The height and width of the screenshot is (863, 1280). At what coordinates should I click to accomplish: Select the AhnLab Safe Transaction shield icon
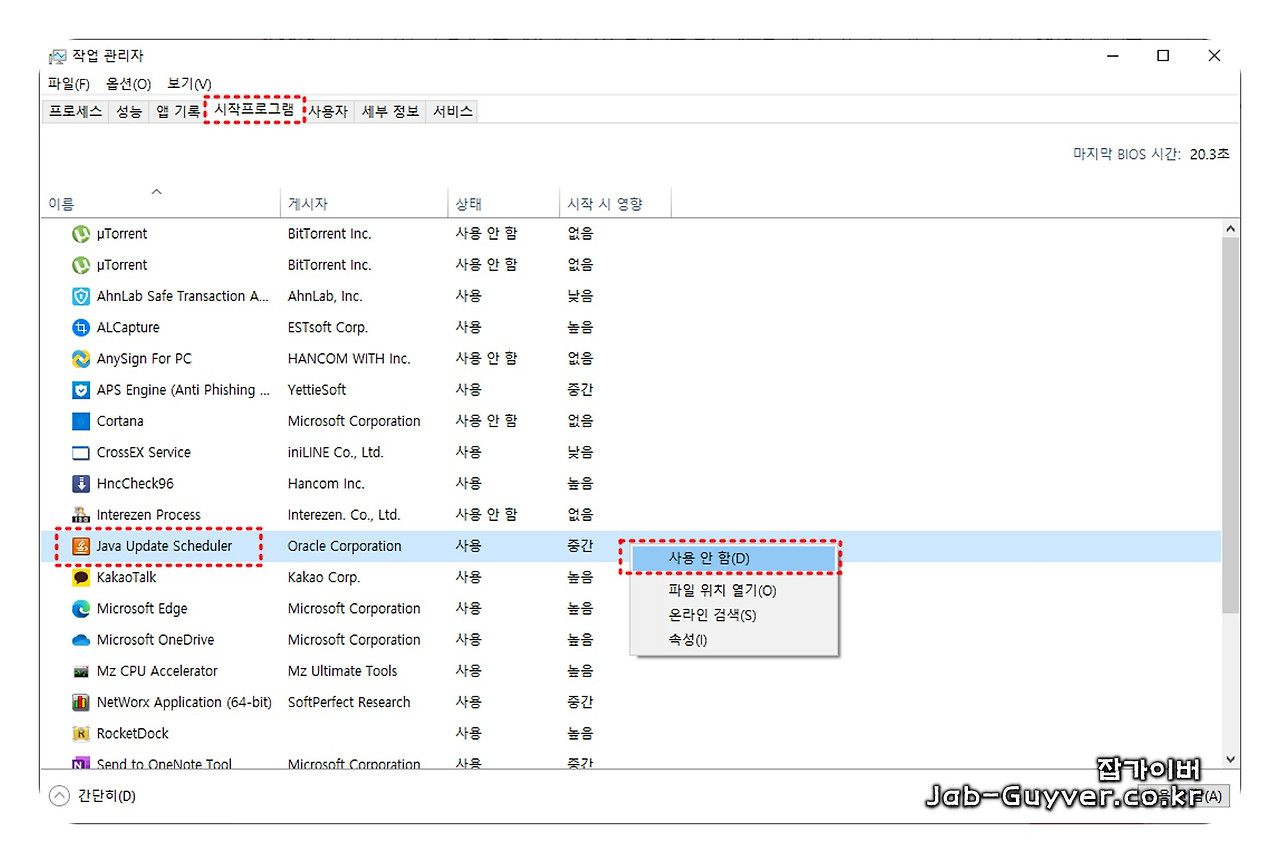(81, 296)
